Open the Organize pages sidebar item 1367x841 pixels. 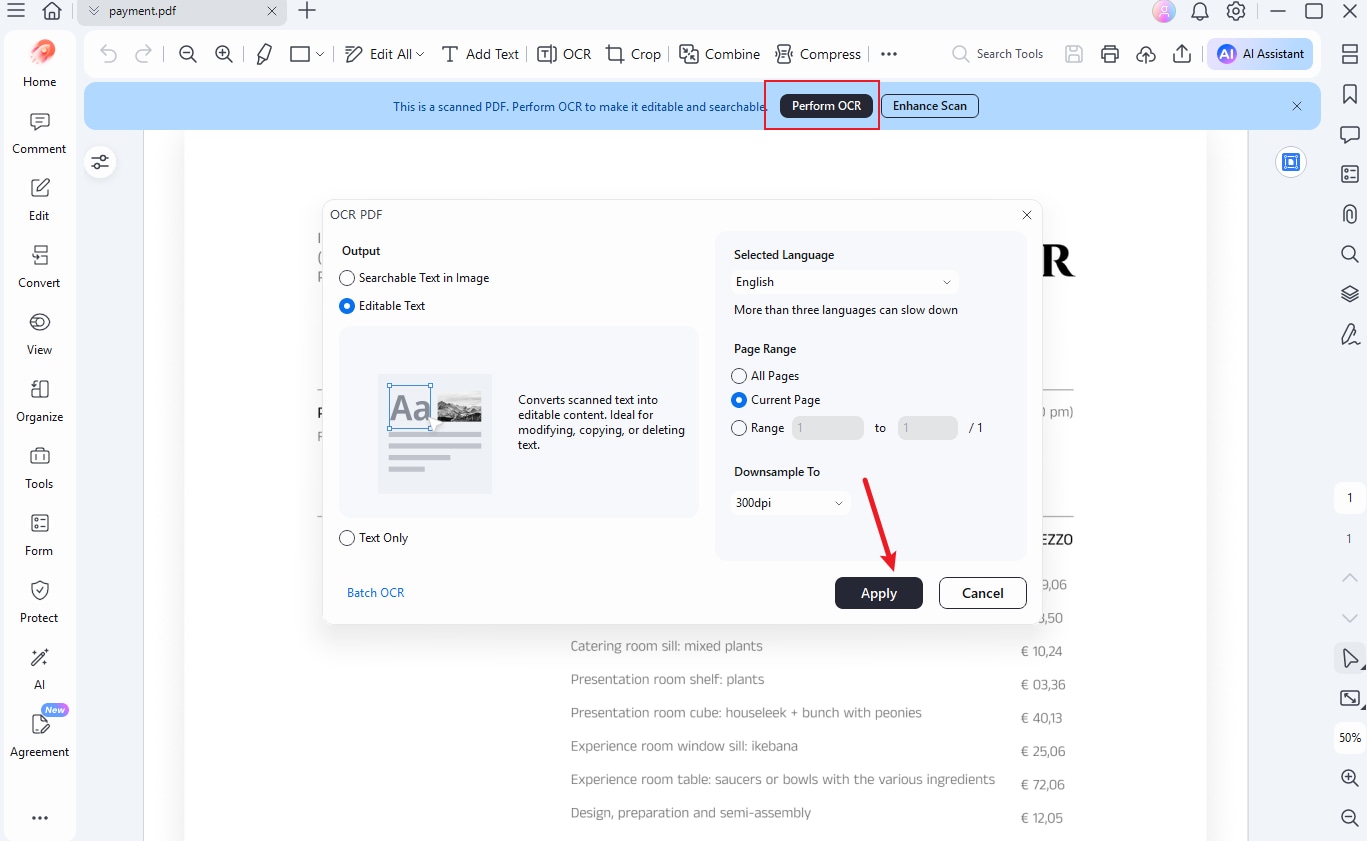click(39, 401)
